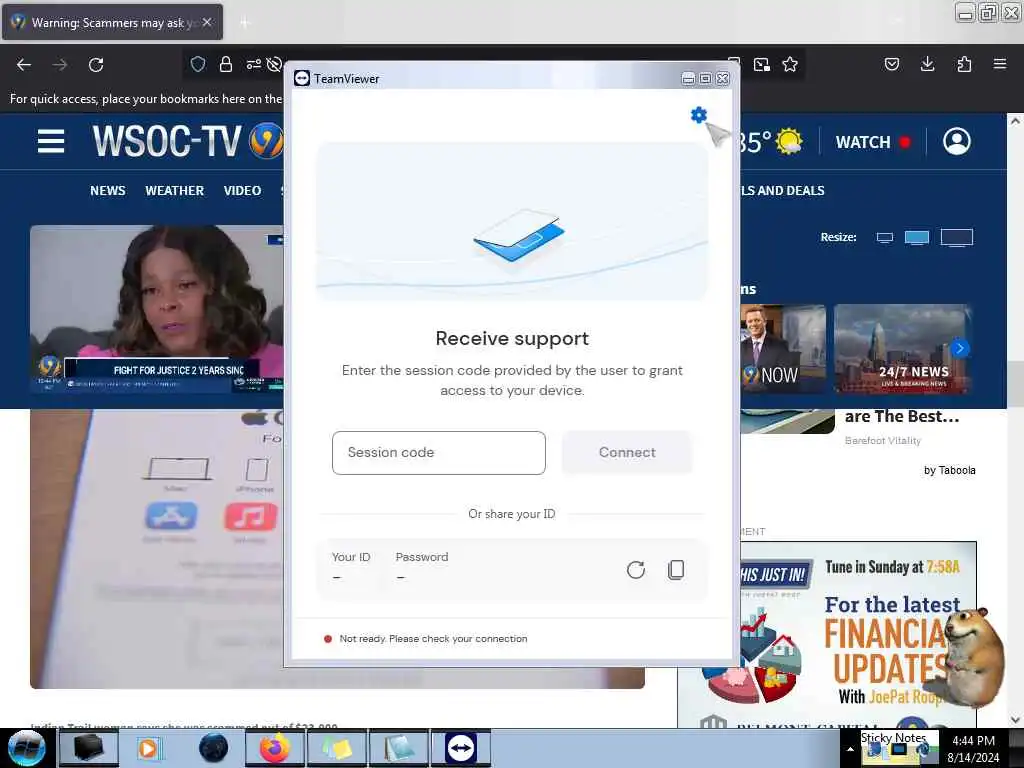Go back with Firefox back arrow
1024x768 pixels.
pos(24,65)
